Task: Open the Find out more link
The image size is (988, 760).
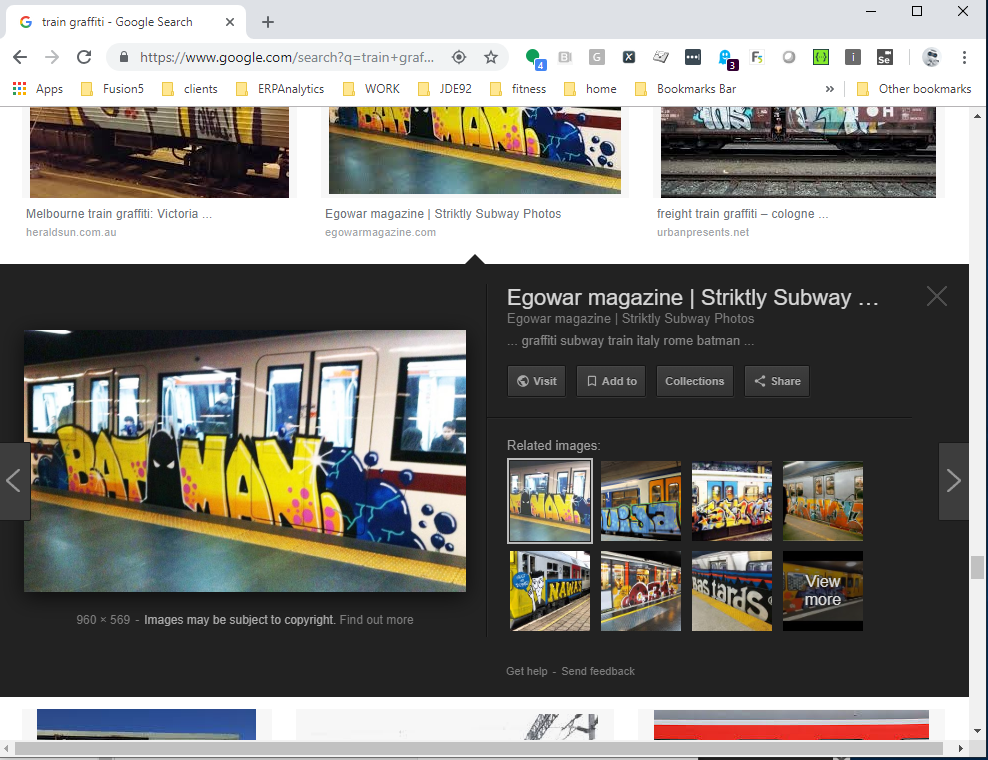Action: (x=376, y=619)
